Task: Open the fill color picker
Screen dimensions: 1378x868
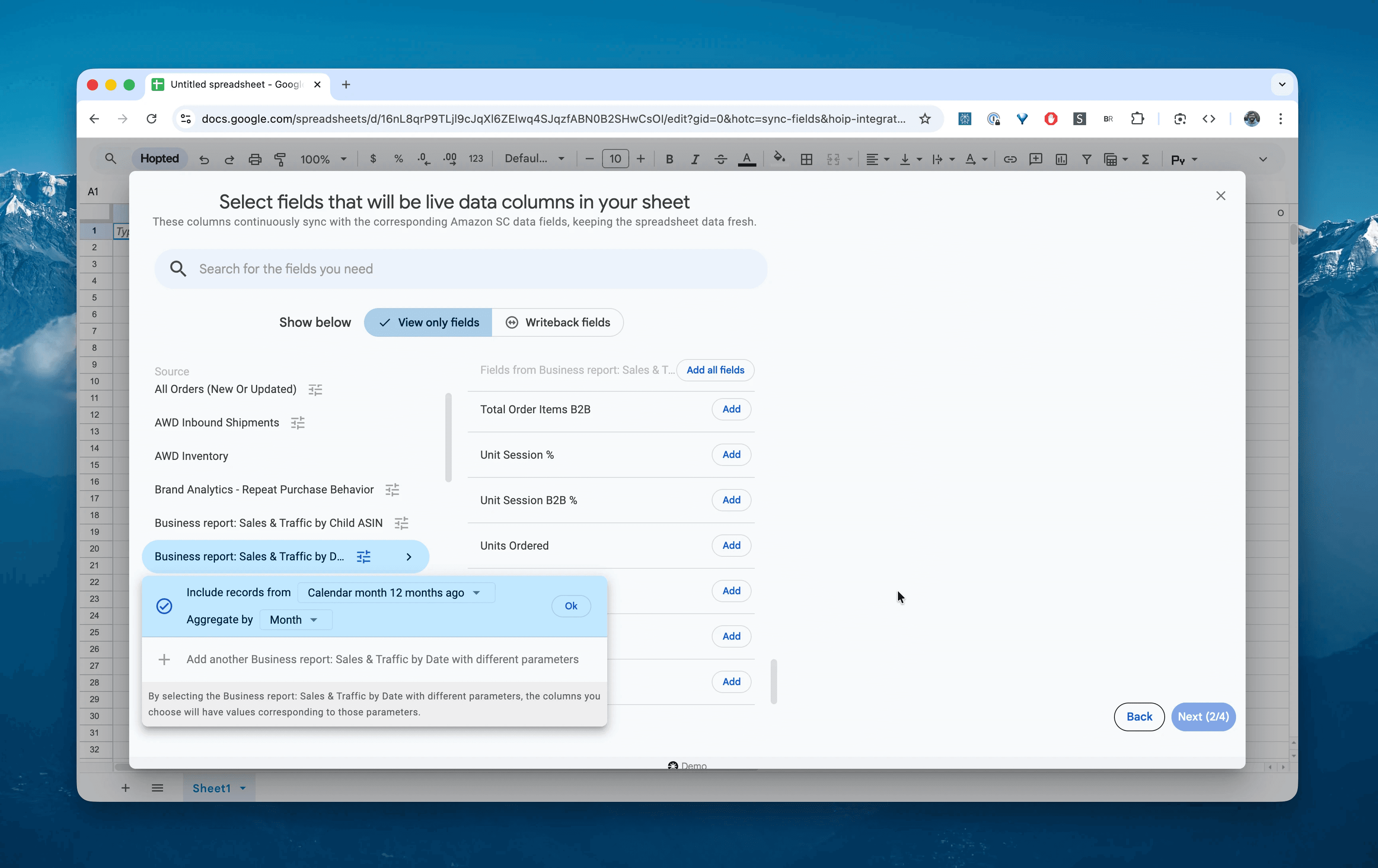Action: tap(780, 158)
